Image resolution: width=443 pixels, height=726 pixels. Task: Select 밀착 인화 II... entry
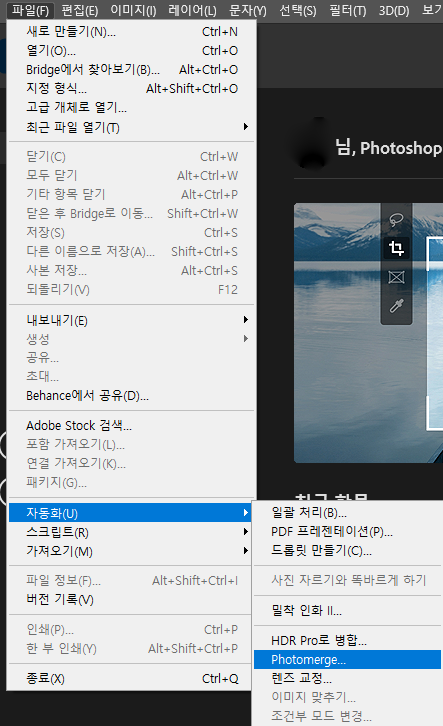click(x=347, y=610)
